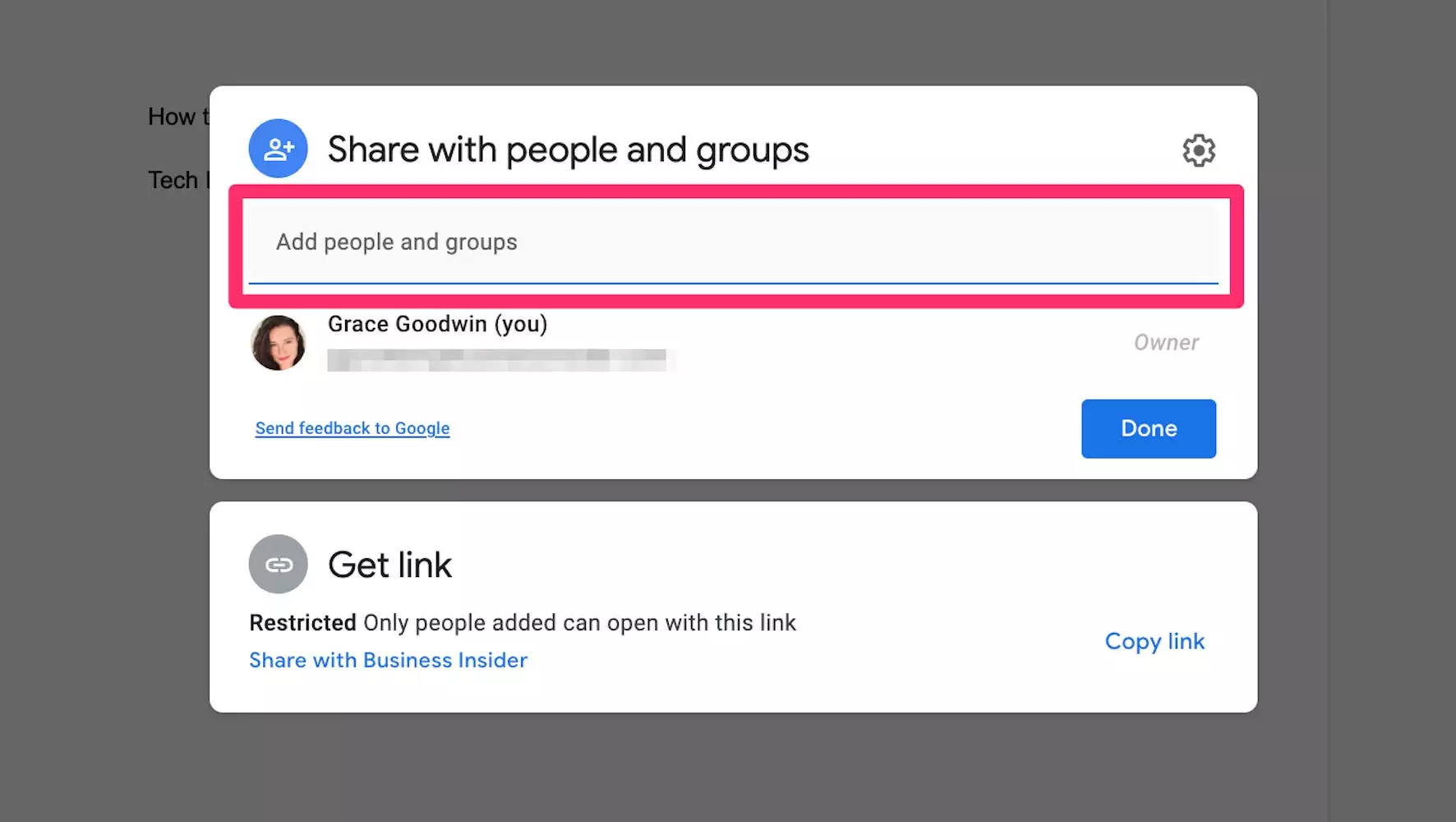Click the Share with people and groups title

point(568,150)
